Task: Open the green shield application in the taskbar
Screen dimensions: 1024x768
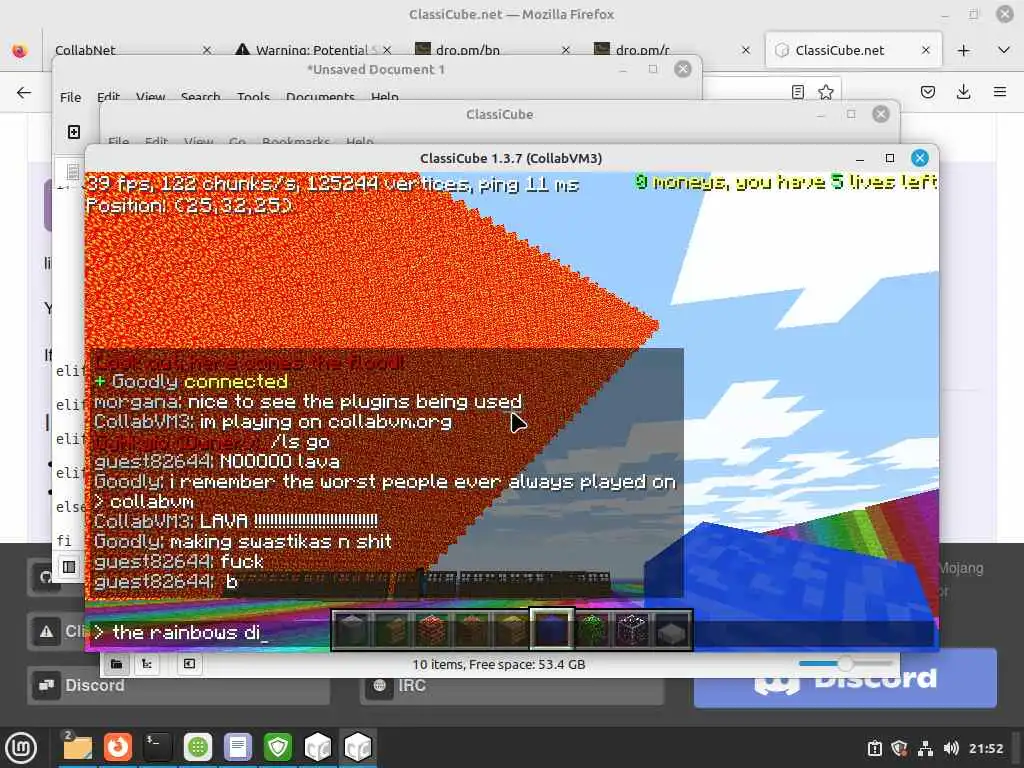Action: 278,747
